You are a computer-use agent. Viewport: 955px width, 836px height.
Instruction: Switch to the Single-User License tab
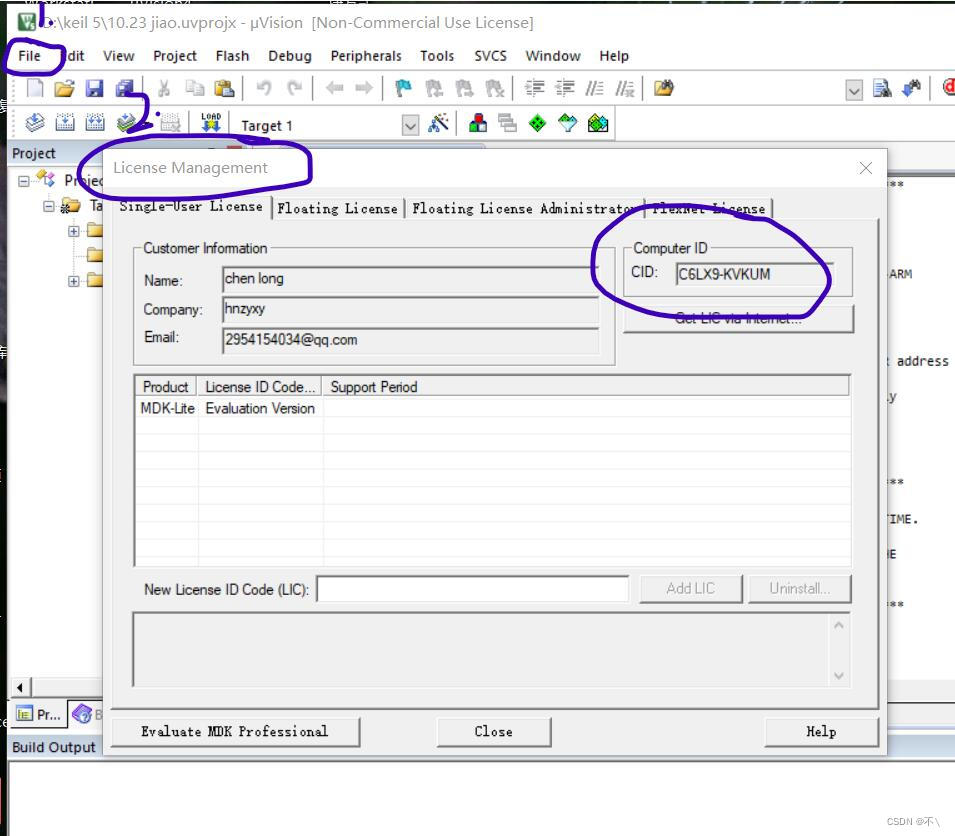pyautogui.click(x=191, y=206)
